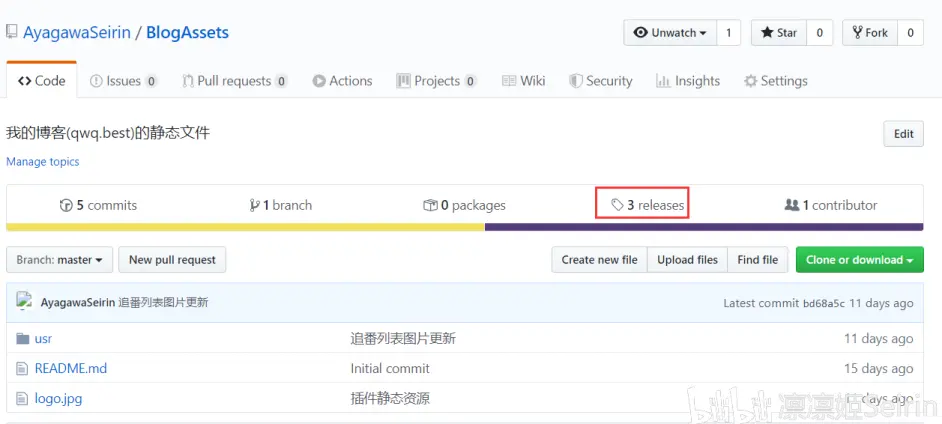View the 5 commits history

tap(98, 205)
